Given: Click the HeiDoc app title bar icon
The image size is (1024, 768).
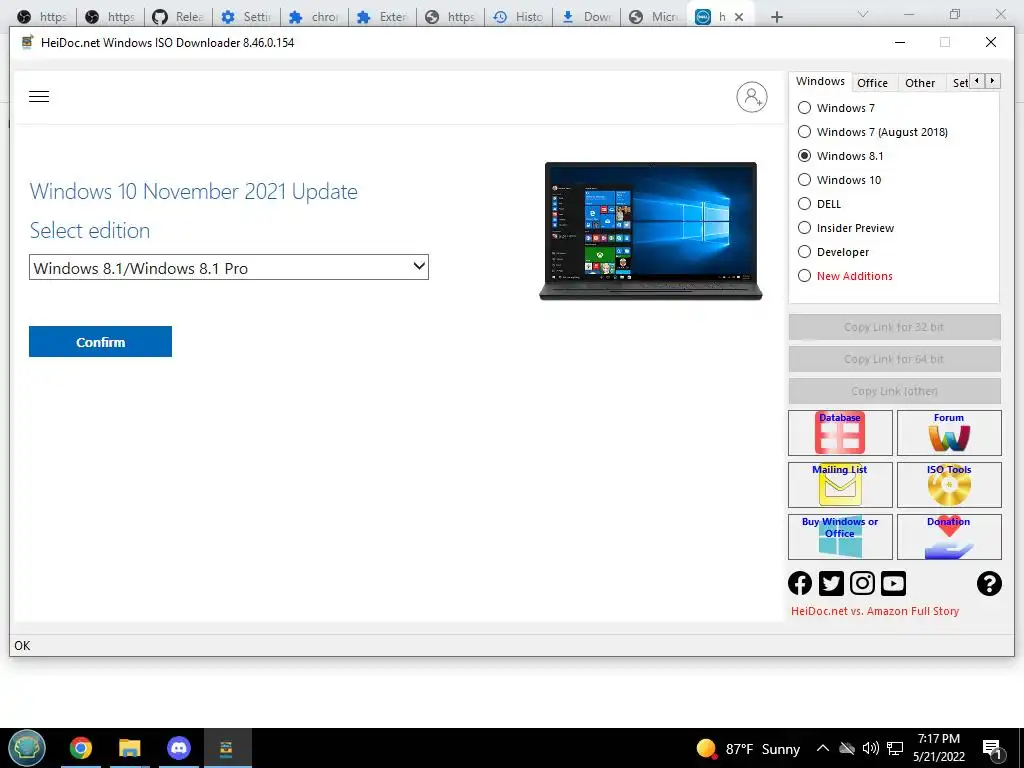Looking at the screenshot, I should coord(27,42).
